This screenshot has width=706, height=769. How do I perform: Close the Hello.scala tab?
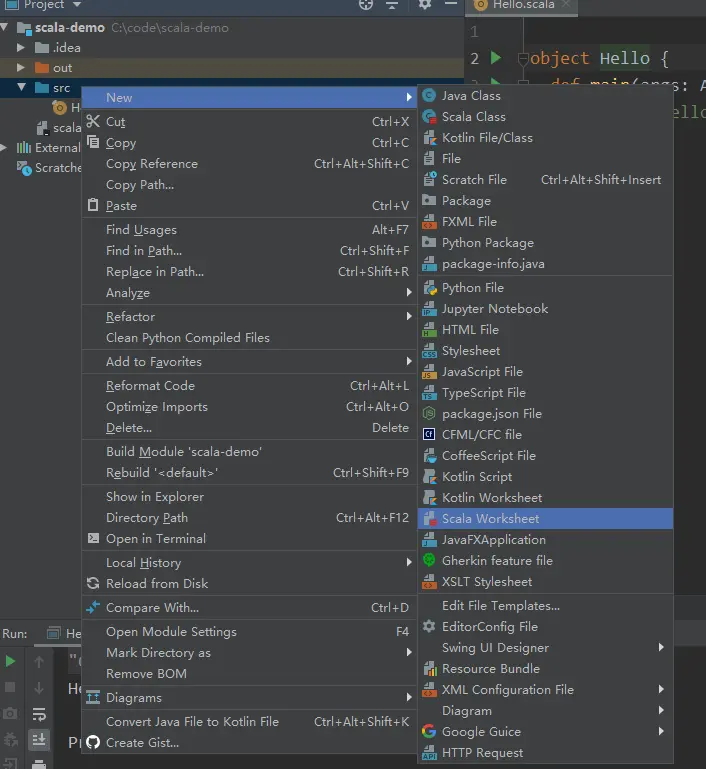pos(566,4)
